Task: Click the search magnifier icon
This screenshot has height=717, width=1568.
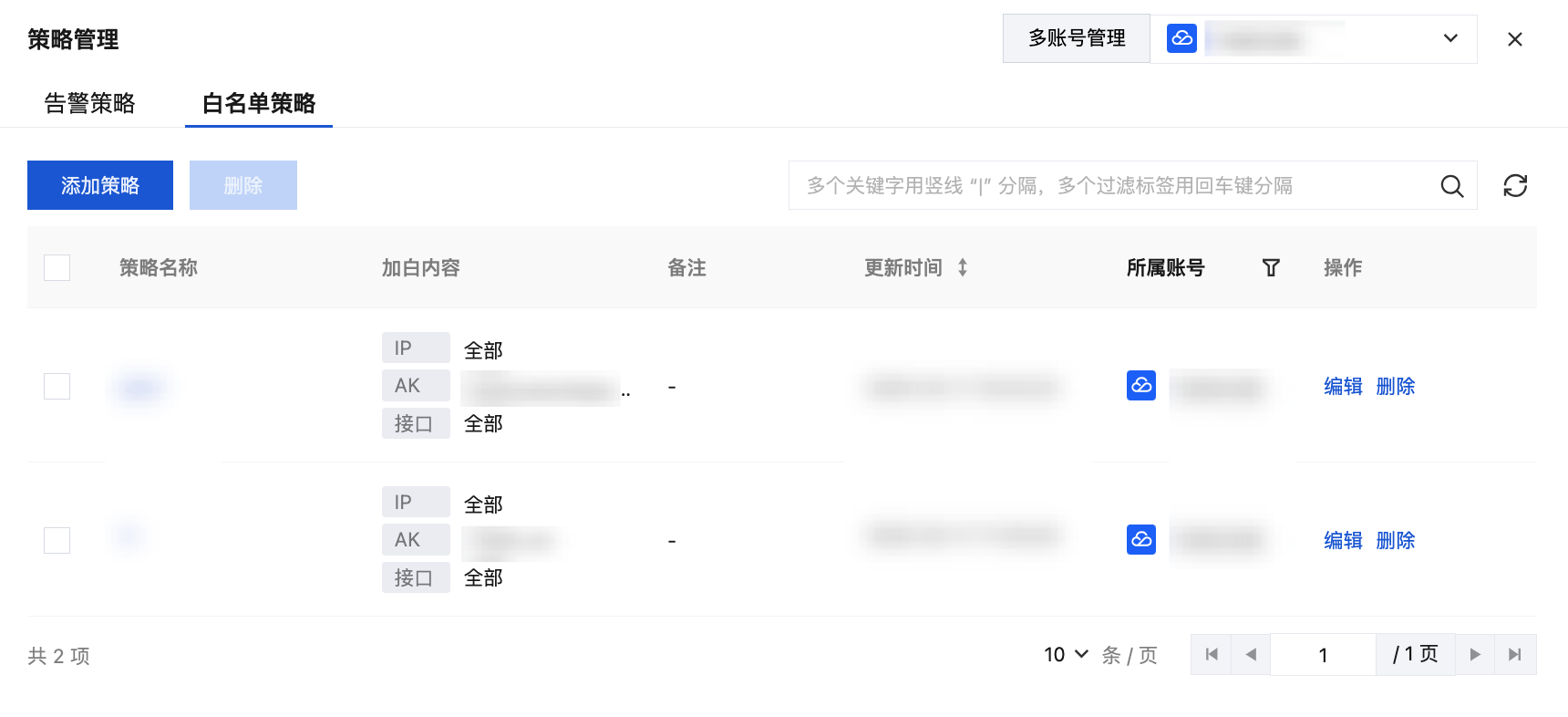Action: [1451, 186]
